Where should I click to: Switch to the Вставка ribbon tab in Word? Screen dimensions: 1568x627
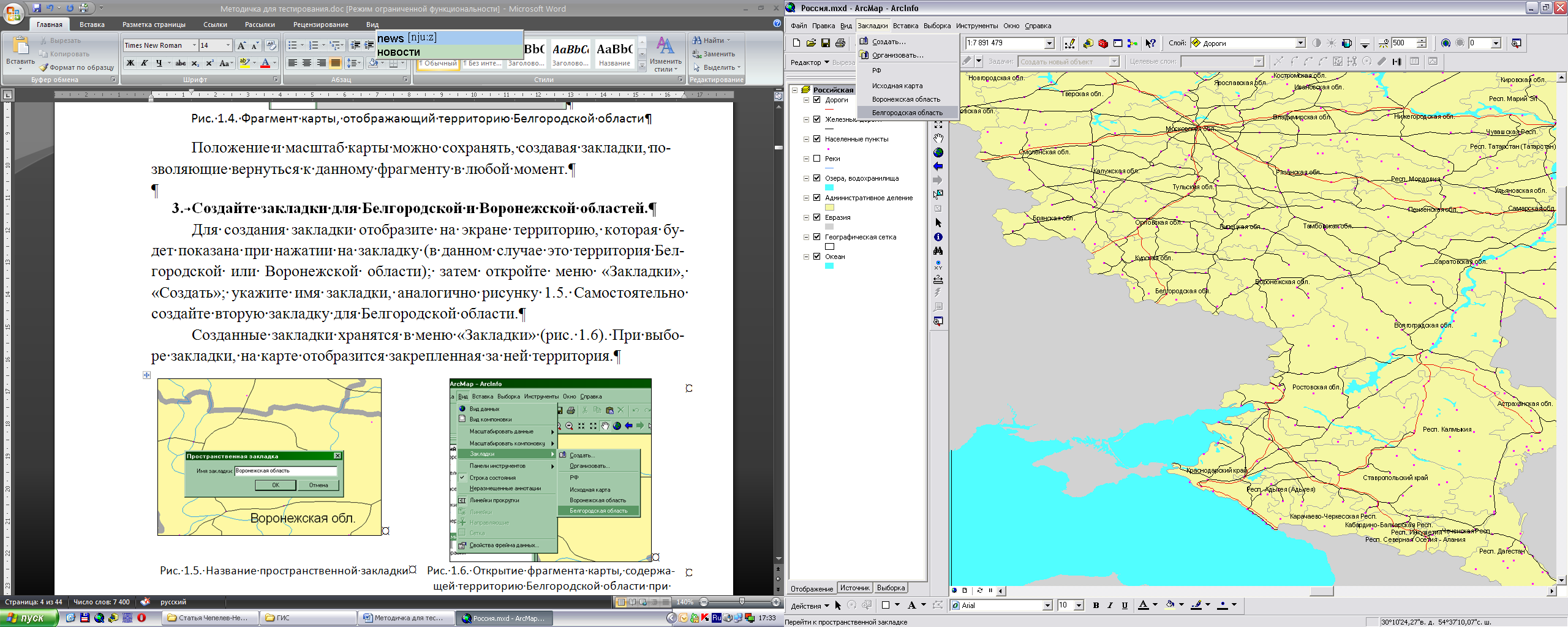pyautogui.click(x=92, y=24)
